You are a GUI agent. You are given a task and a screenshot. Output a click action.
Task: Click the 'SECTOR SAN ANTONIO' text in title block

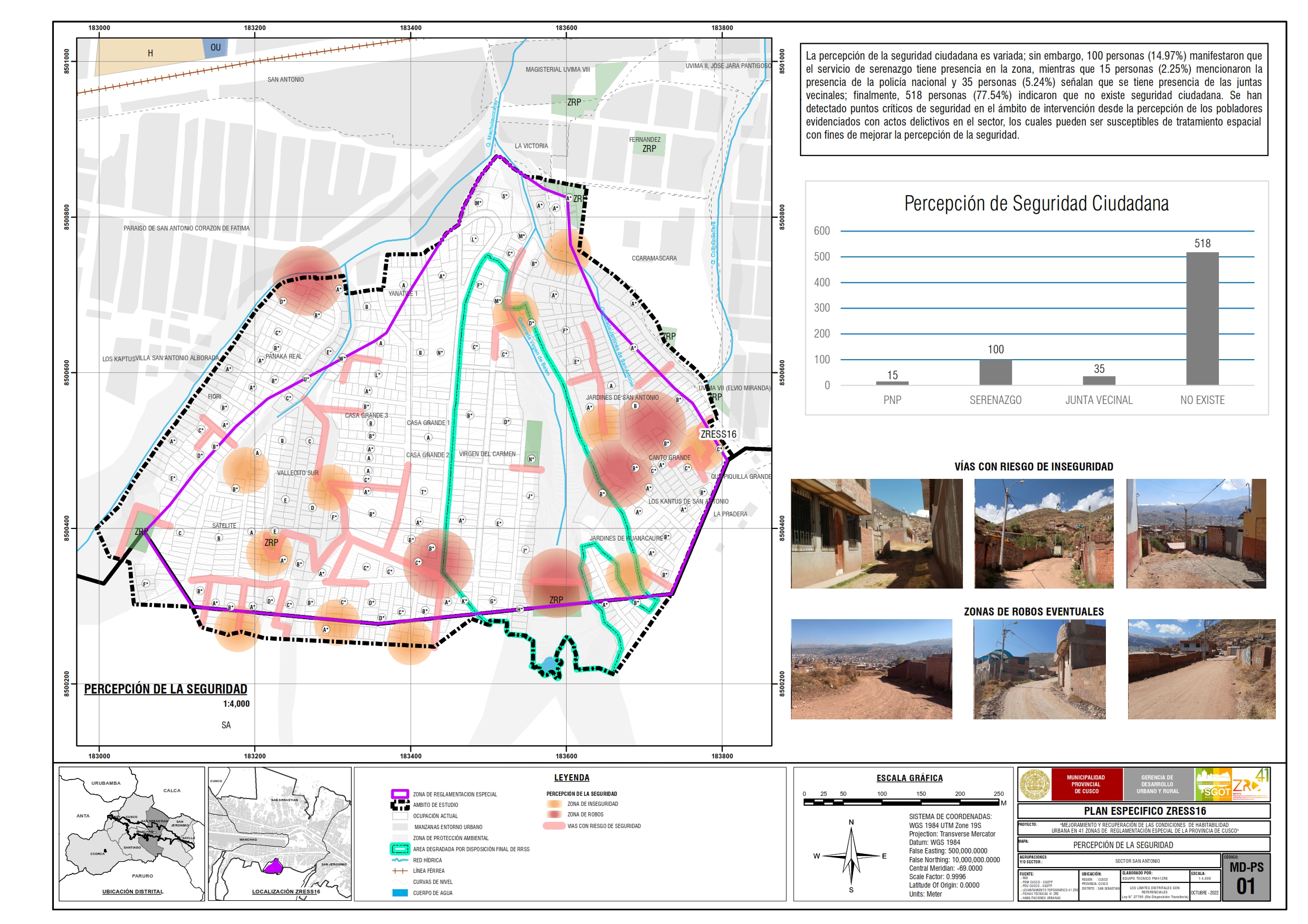[x=1137, y=861]
